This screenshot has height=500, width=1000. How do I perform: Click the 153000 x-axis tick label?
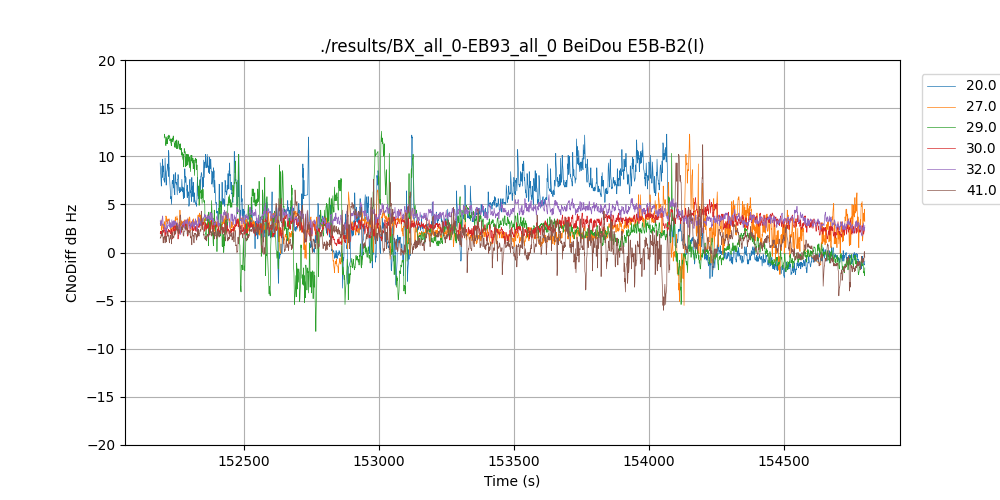tap(379, 462)
